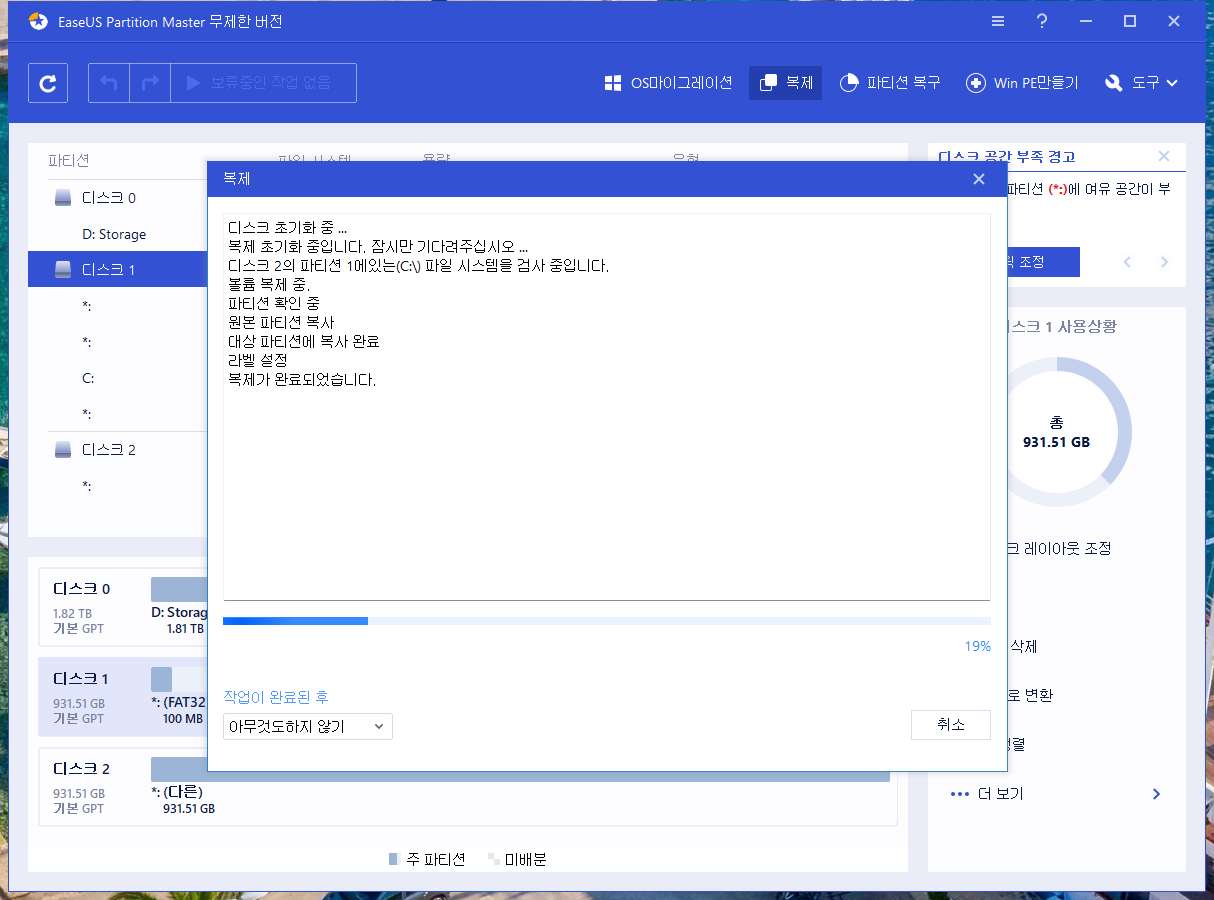Click the blue 조정 adjust button
Viewport: 1214px width, 900px height.
1042,262
